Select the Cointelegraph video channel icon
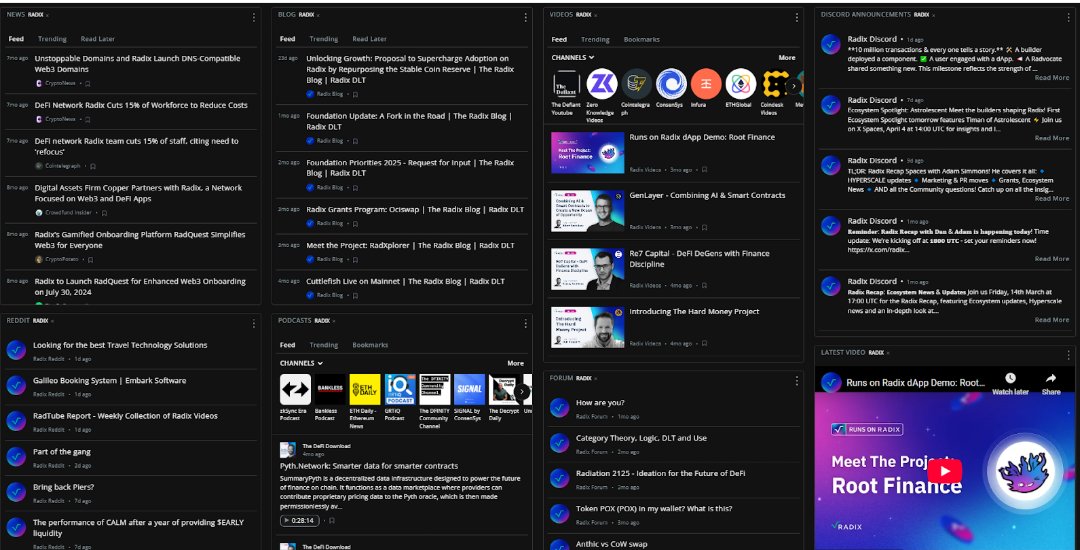 click(636, 84)
